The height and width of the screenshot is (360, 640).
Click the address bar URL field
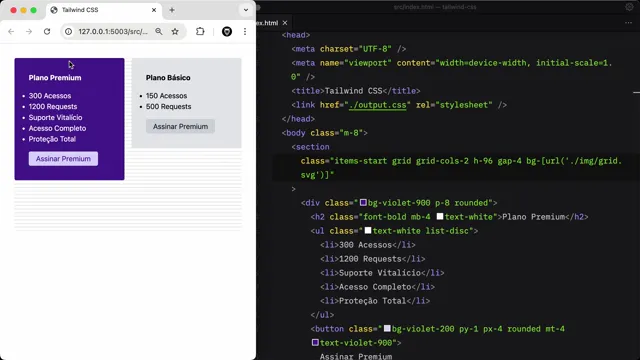pyautogui.click(x=113, y=31)
